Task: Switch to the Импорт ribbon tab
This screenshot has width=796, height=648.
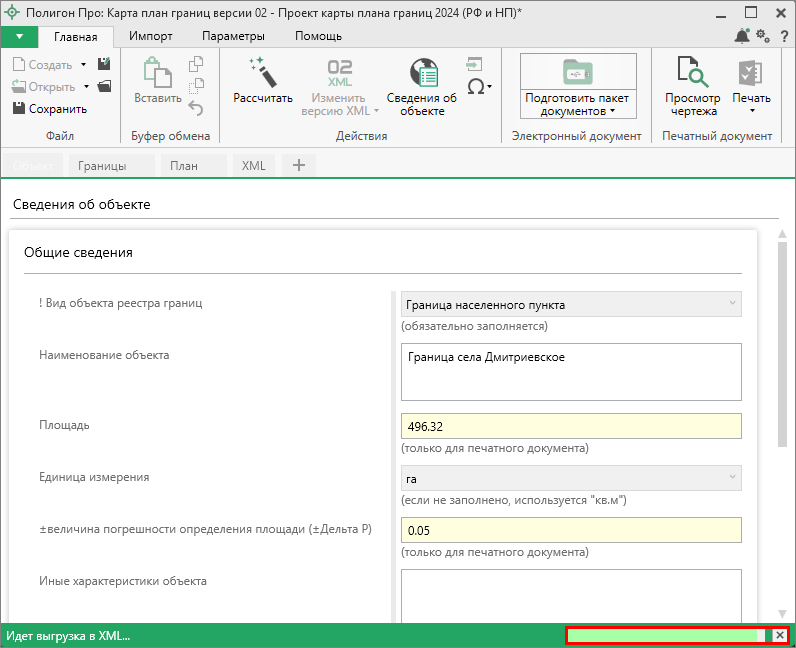Action: pyautogui.click(x=150, y=36)
